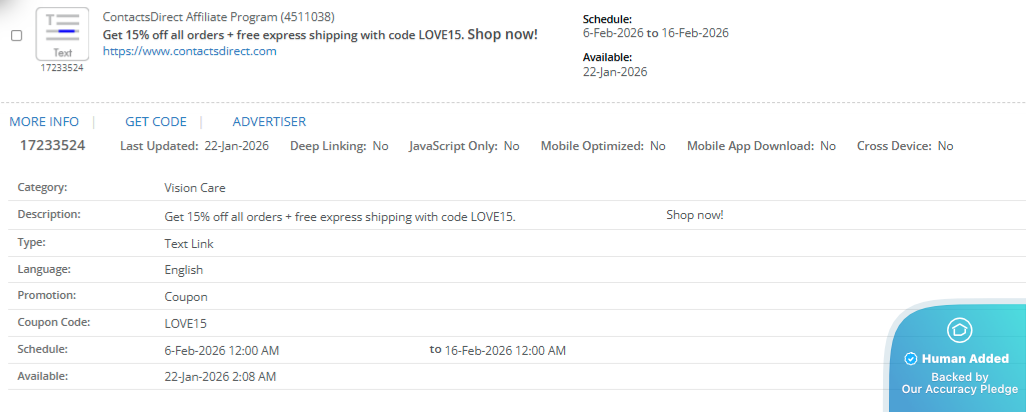Viewport: 1026px width, 412px height.
Task: Click the house icon on the badge
Action: [x=960, y=330]
